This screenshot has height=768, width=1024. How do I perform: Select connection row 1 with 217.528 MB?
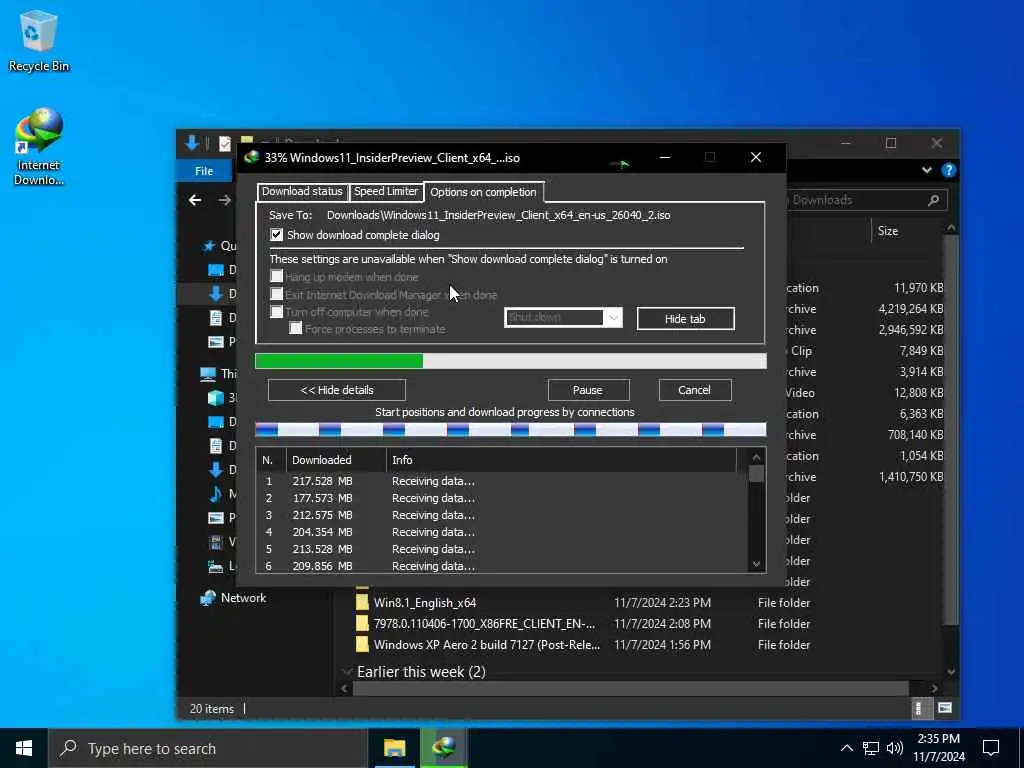click(502, 481)
